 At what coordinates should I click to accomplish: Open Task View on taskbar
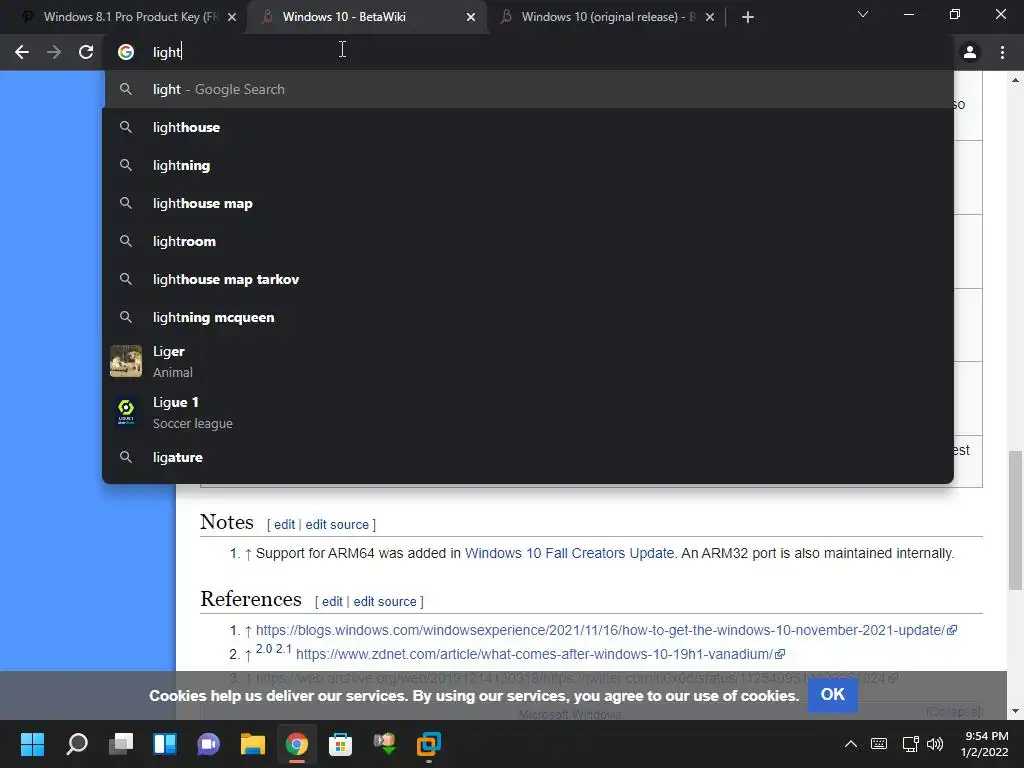pyautogui.click(x=121, y=744)
